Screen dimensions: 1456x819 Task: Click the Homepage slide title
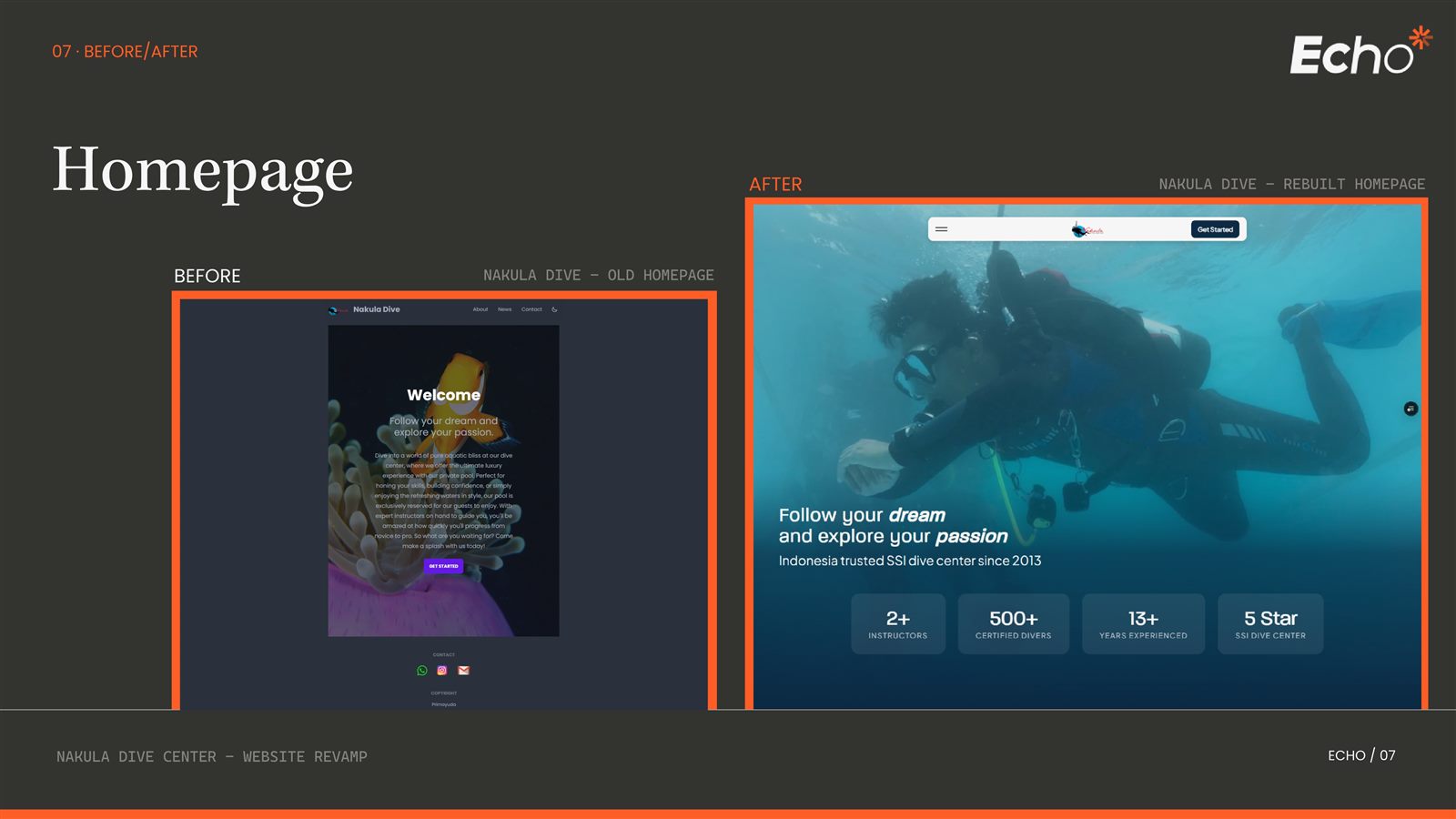(203, 171)
